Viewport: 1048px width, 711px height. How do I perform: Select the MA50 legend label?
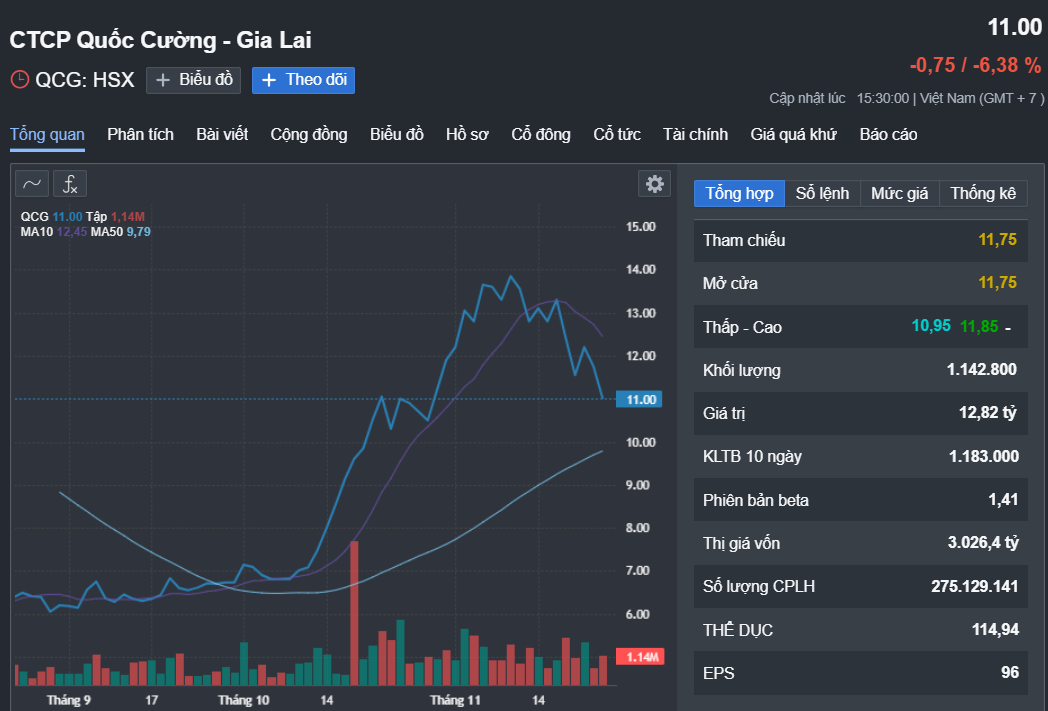pyautogui.click(x=106, y=231)
